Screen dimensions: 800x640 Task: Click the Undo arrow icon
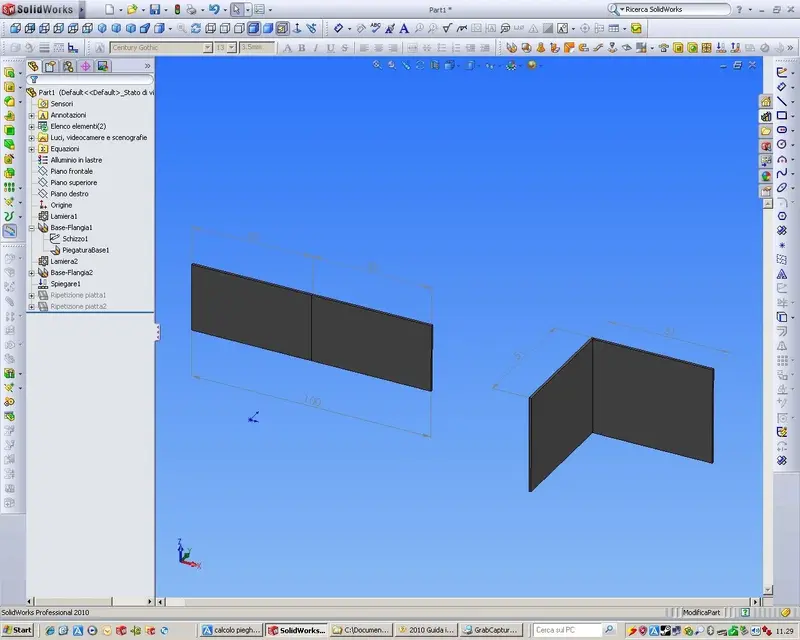pos(214,9)
